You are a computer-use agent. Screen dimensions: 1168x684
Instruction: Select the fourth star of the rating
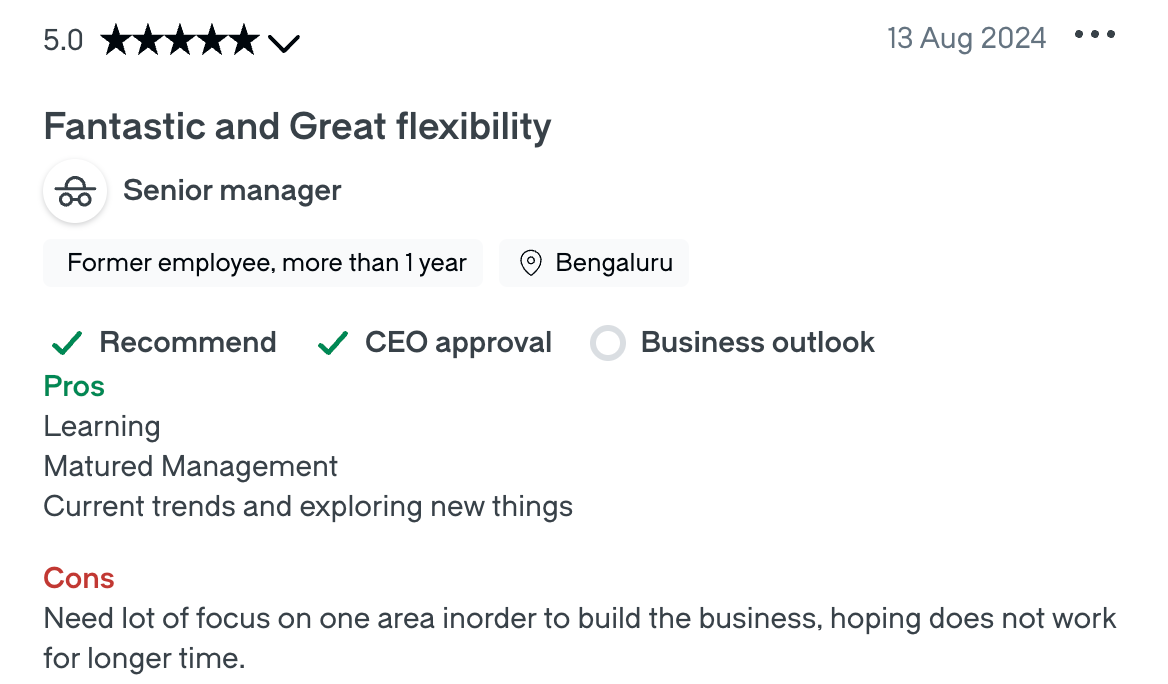click(213, 39)
